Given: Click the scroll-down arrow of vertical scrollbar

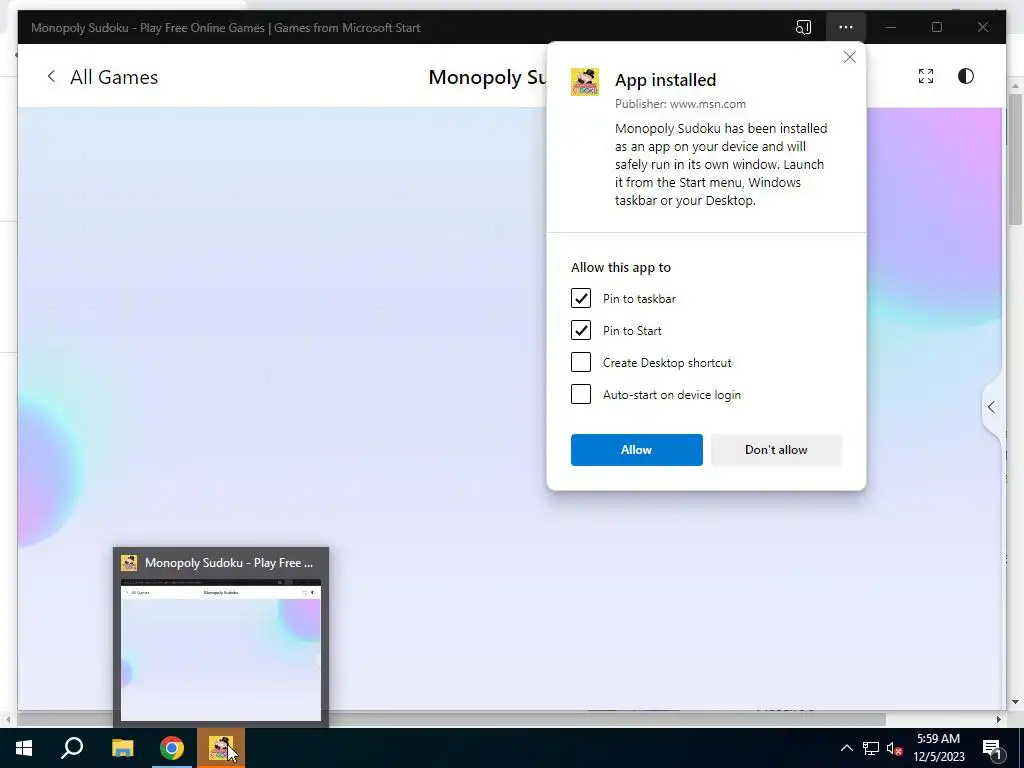Looking at the screenshot, I should [x=1015, y=703].
